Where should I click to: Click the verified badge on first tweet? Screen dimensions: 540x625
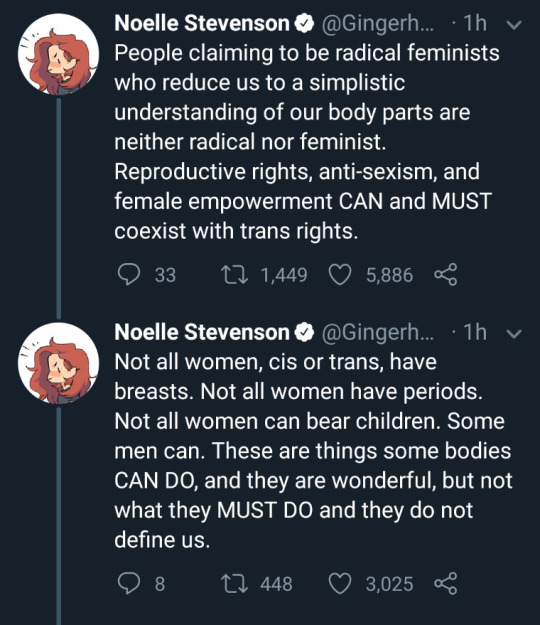(304, 24)
